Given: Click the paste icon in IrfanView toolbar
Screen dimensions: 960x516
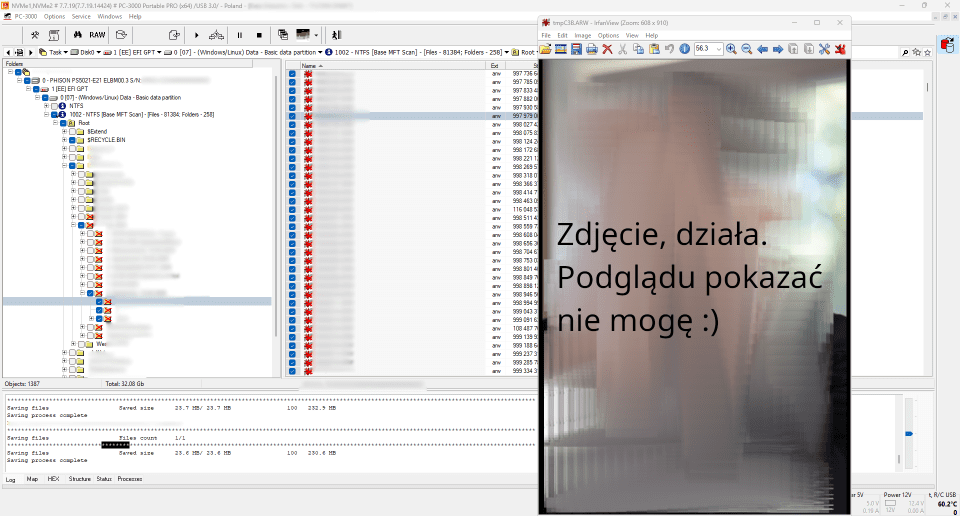Looking at the screenshot, I should coord(654,49).
